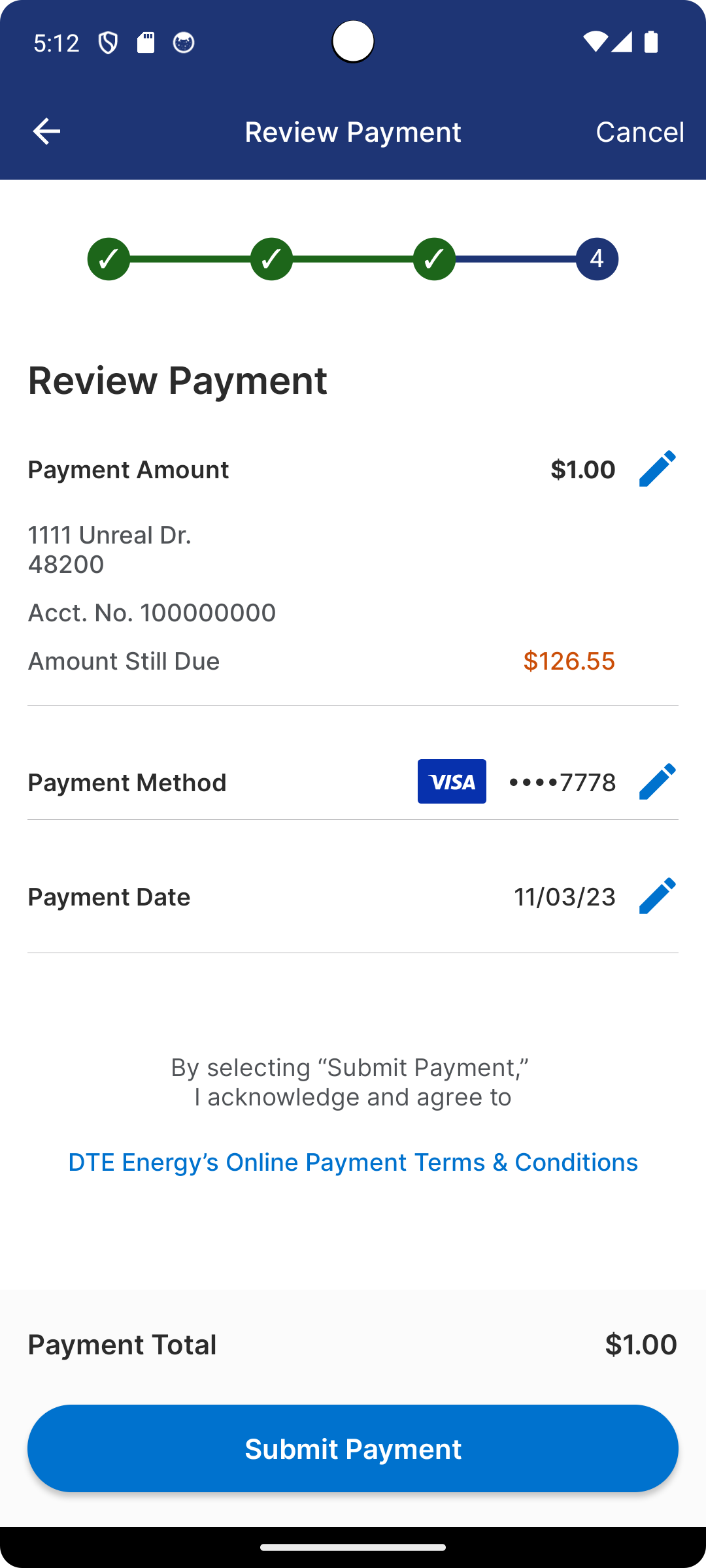Tap the back arrow in header
The width and height of the screenshot is (706, 1568).
pos(46,131)
